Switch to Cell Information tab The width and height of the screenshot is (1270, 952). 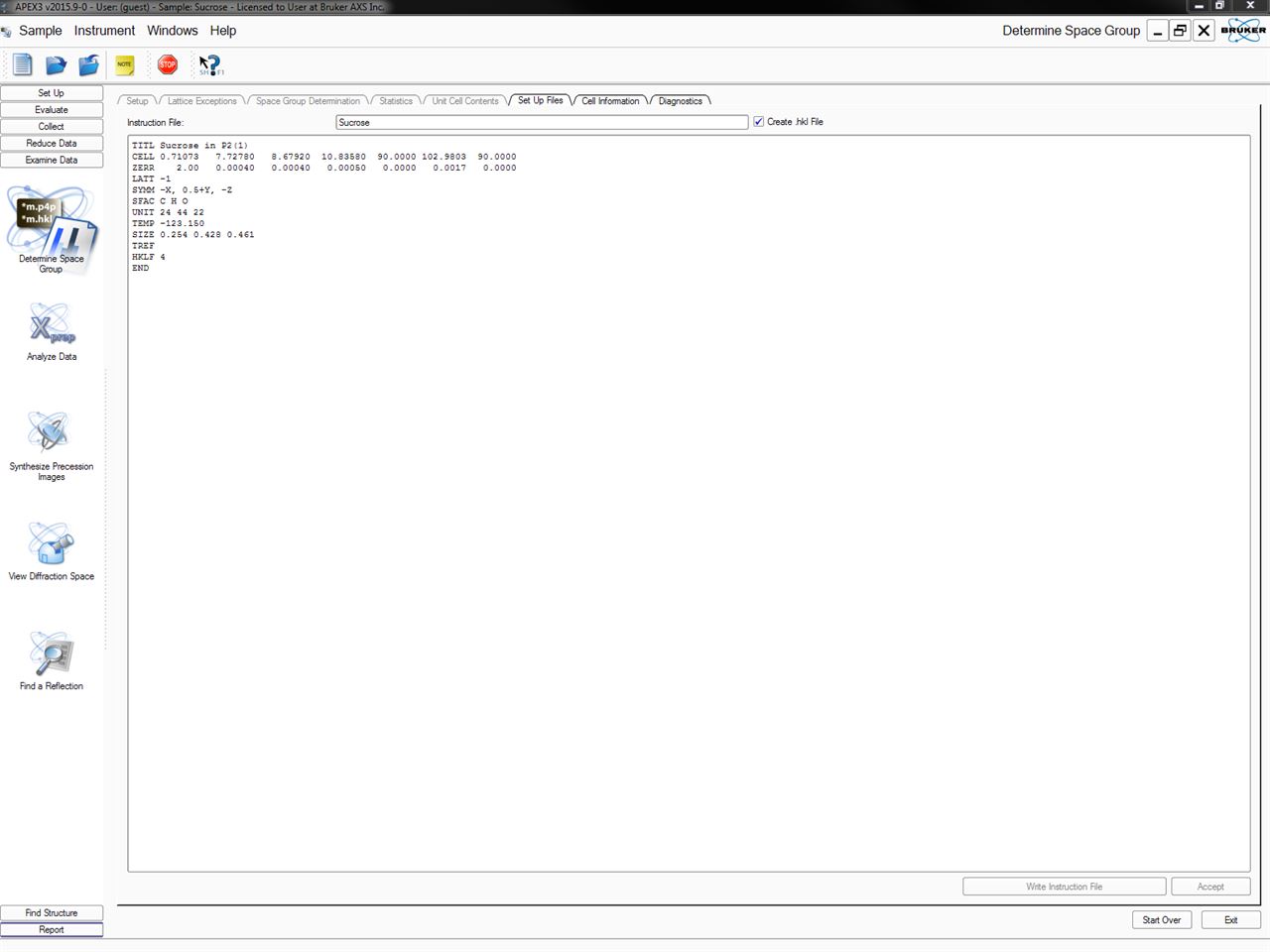[x=610, y=101]
